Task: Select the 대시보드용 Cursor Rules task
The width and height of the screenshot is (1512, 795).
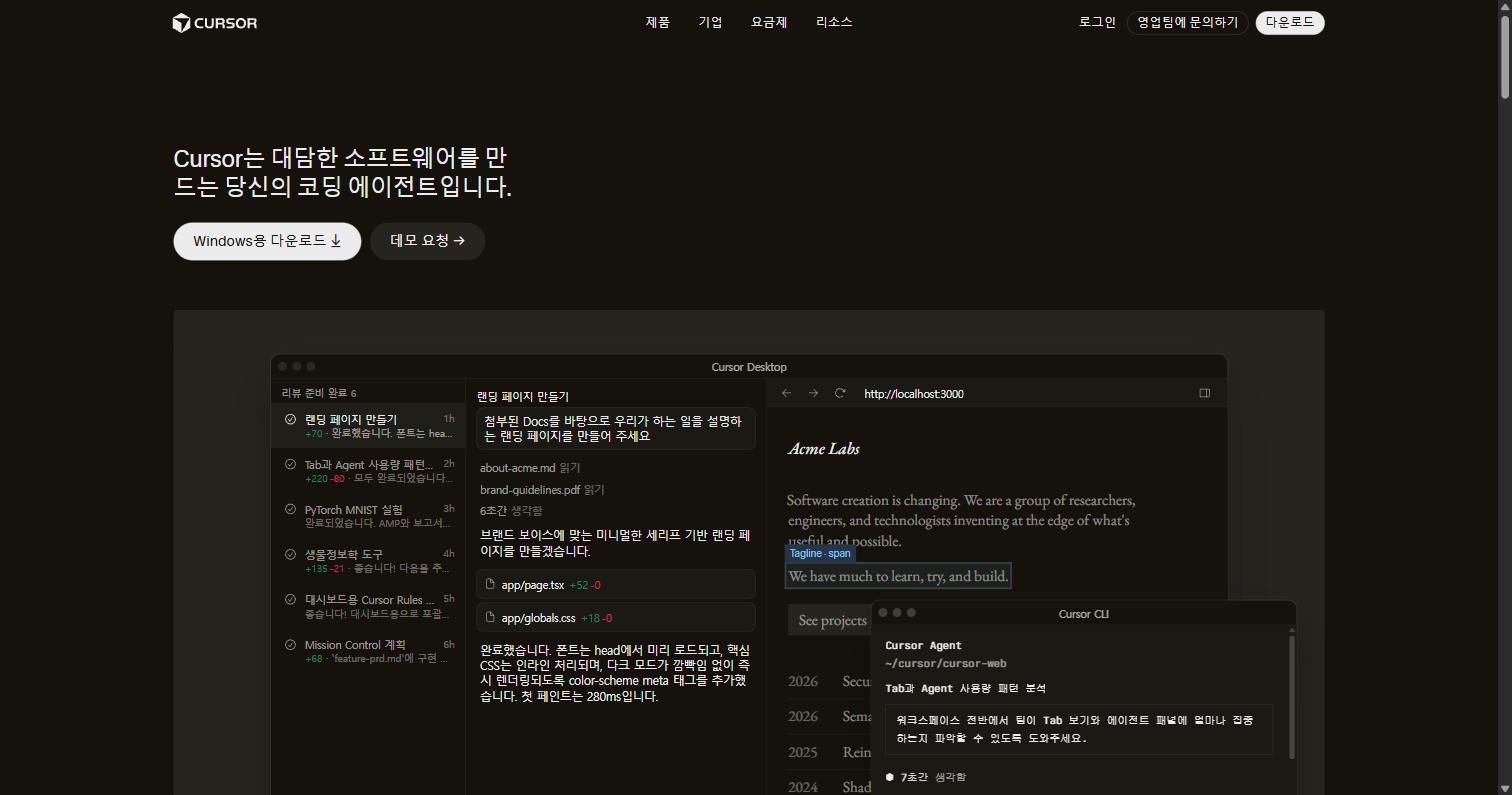Action: [368, 606]
